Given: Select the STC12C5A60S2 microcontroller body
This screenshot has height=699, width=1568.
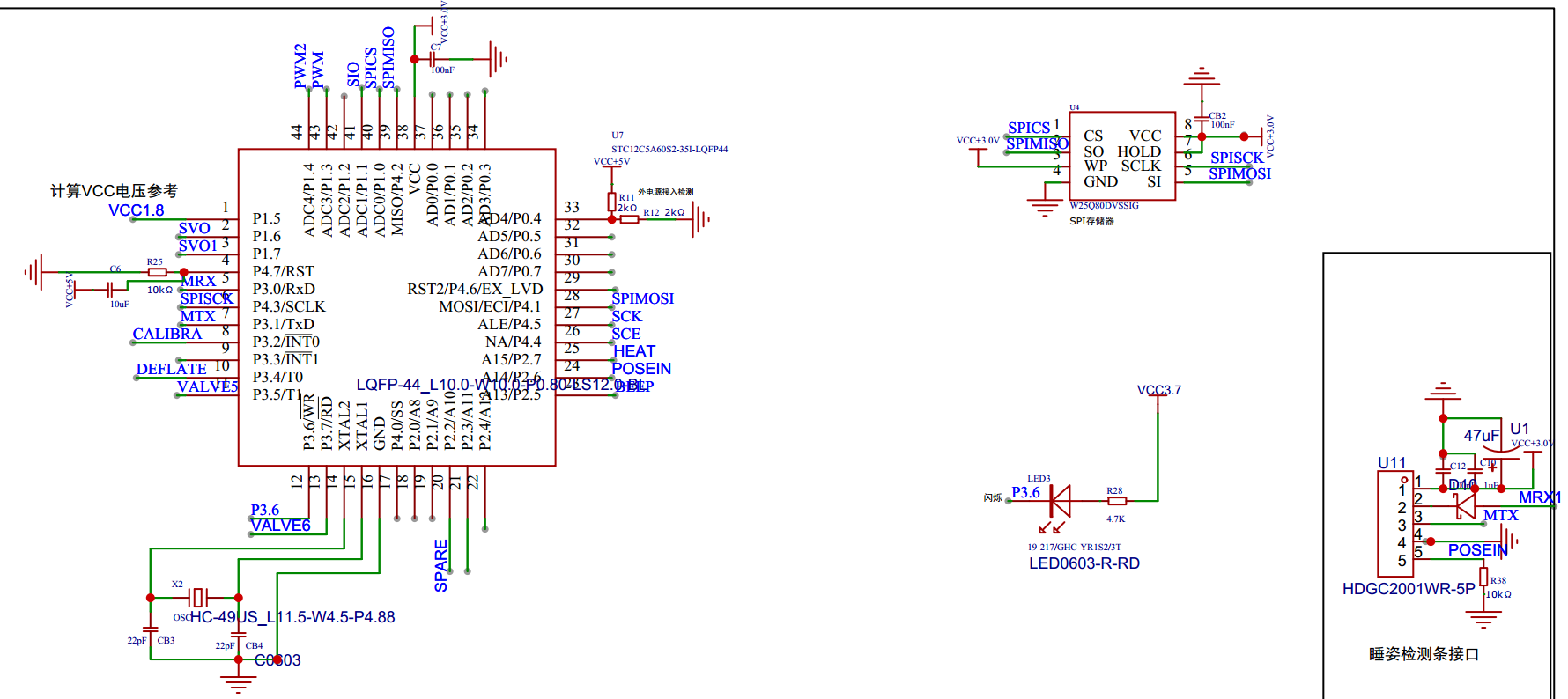Looking at the screenshot, I should [396, 307].
